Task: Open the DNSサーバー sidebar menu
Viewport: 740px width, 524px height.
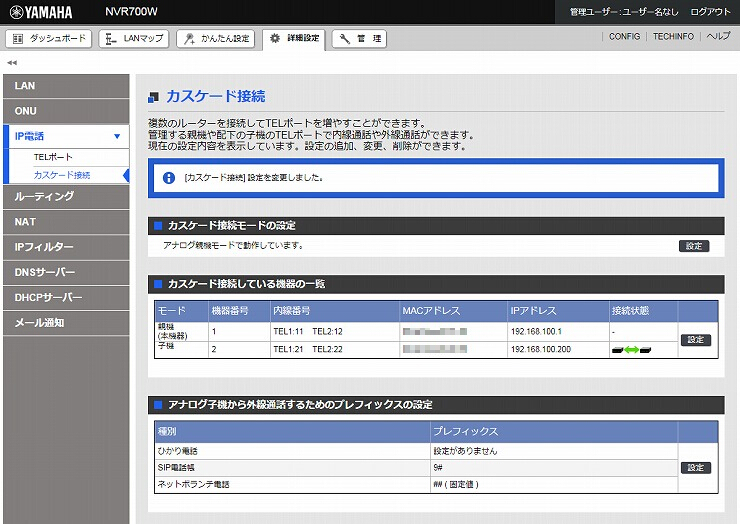Action: 66,272
